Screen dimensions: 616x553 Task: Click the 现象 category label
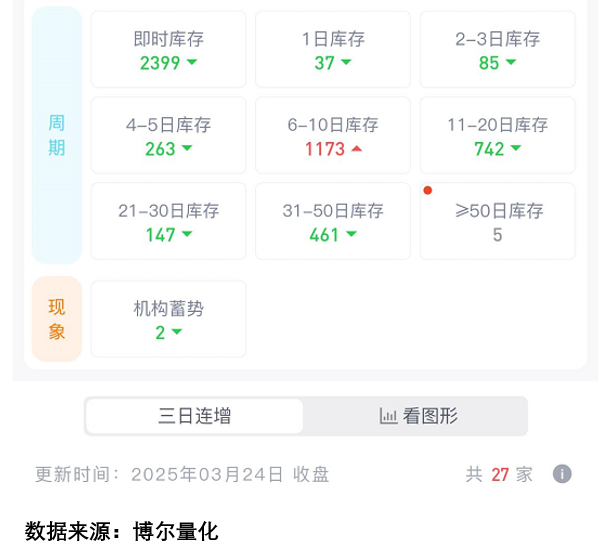[x=57, y=319]
